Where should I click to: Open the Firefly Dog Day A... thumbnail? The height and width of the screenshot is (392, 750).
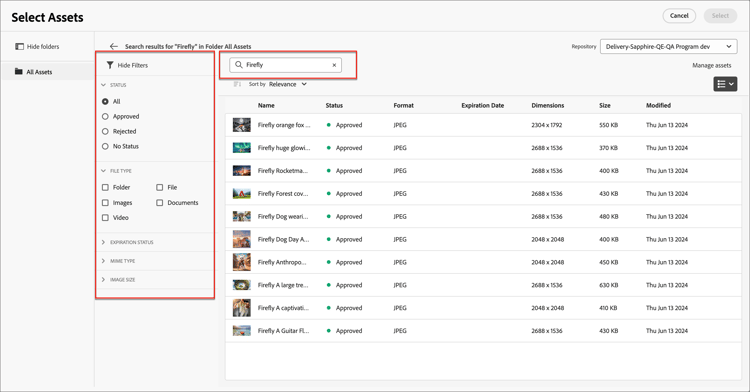[x=242, y=239]
